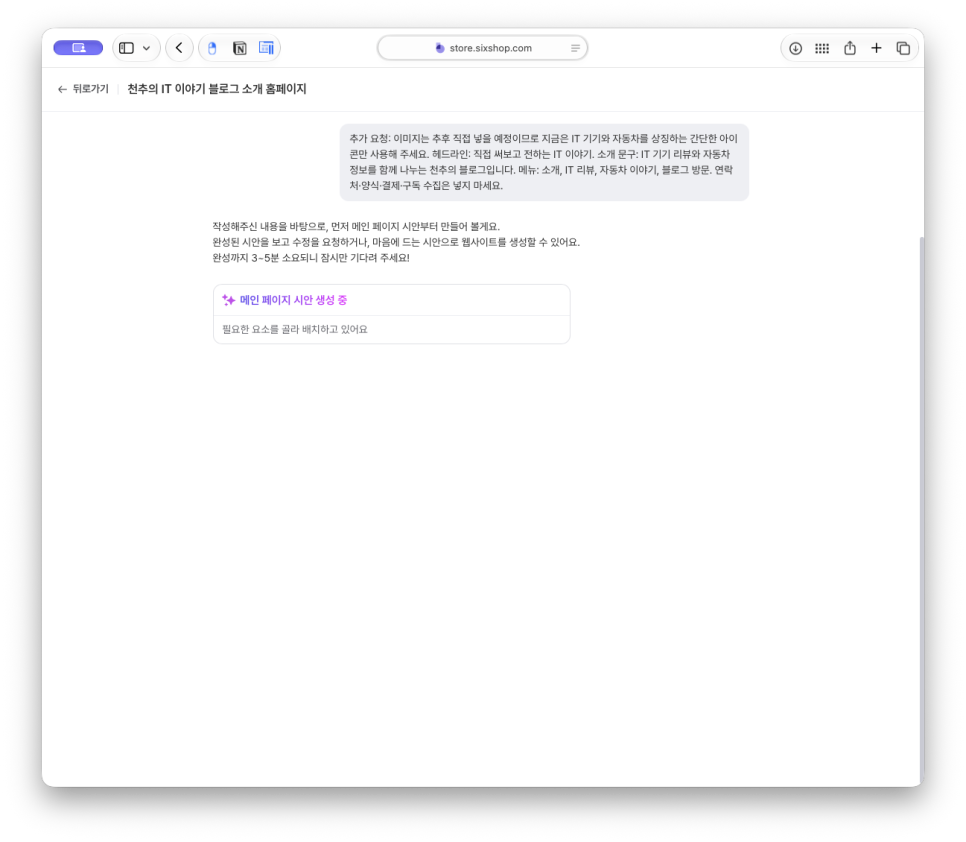Viewport: 966px width, 842px height.
Task: Click the sixshop site favicon in address bar
Action: [440, 48]
